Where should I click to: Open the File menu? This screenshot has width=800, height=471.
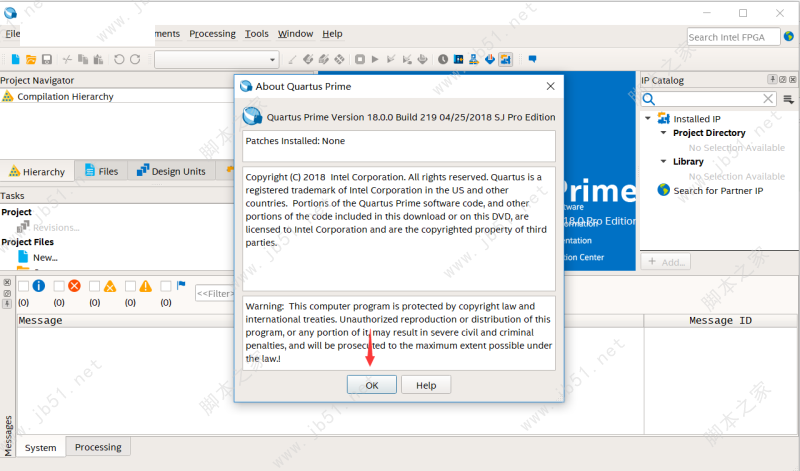tap(12, 34)
